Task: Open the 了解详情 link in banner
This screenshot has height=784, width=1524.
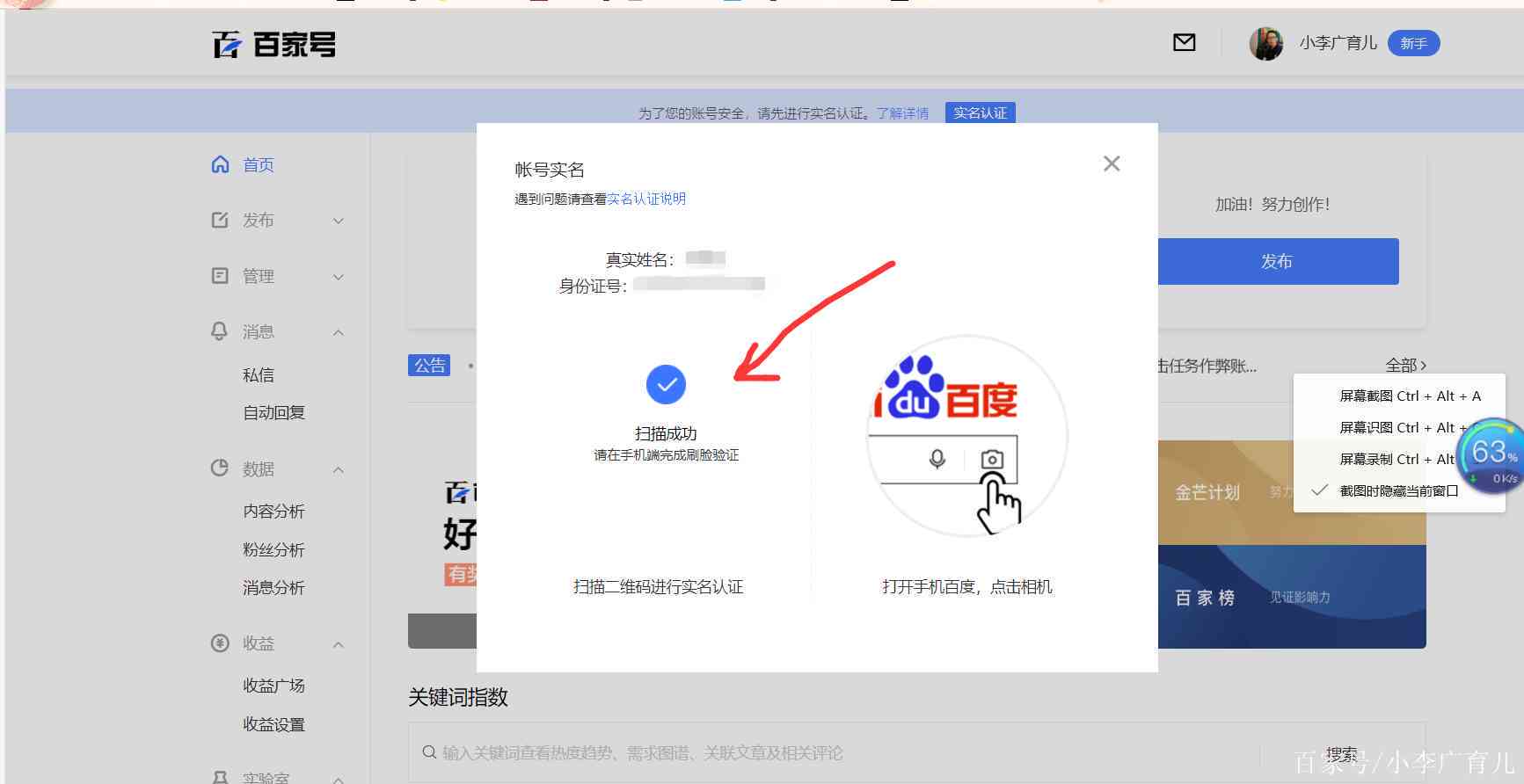Action: pyautogui.click(x=902, y=113)
